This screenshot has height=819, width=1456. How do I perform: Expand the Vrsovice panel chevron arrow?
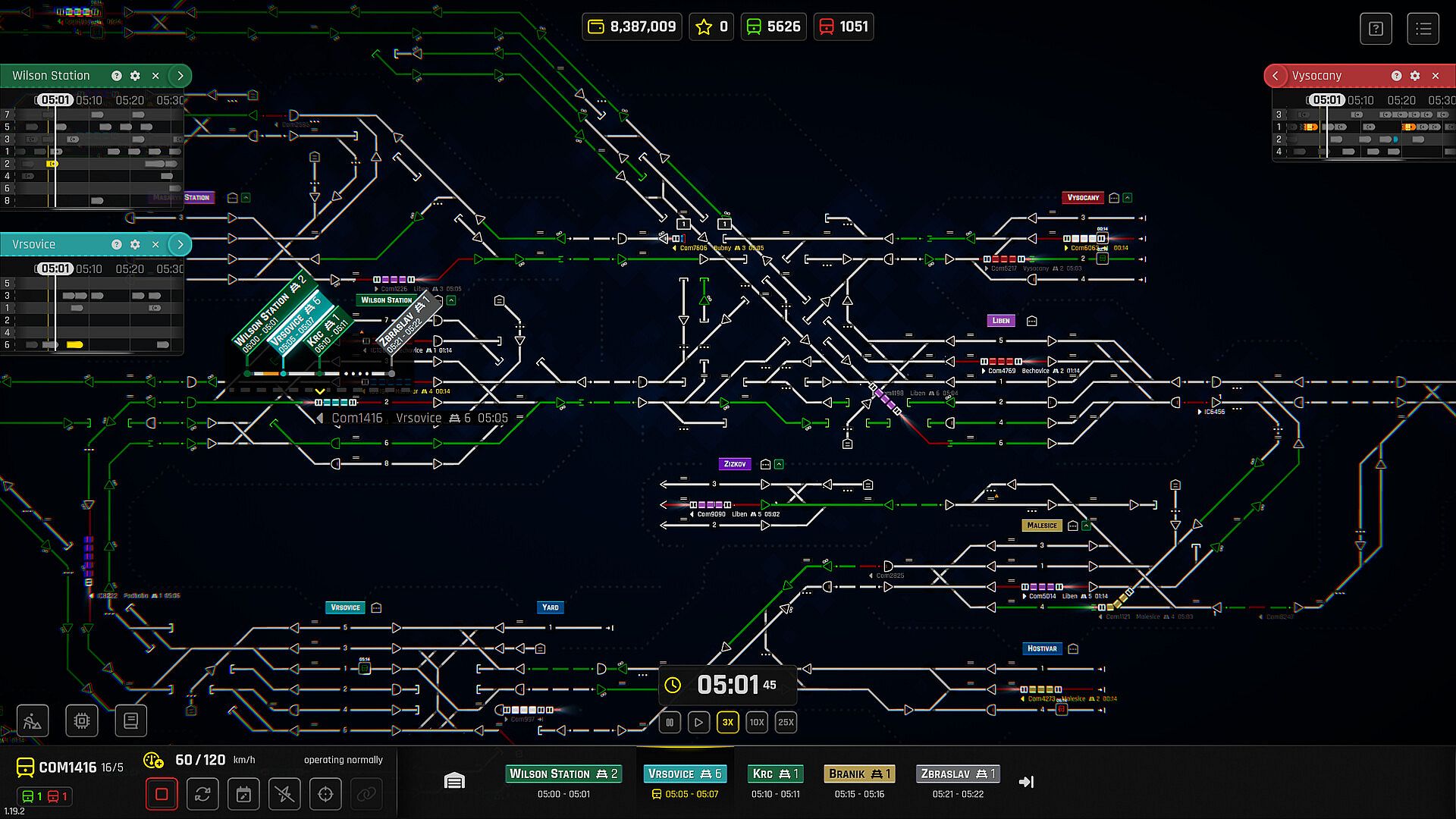(180, 244)
